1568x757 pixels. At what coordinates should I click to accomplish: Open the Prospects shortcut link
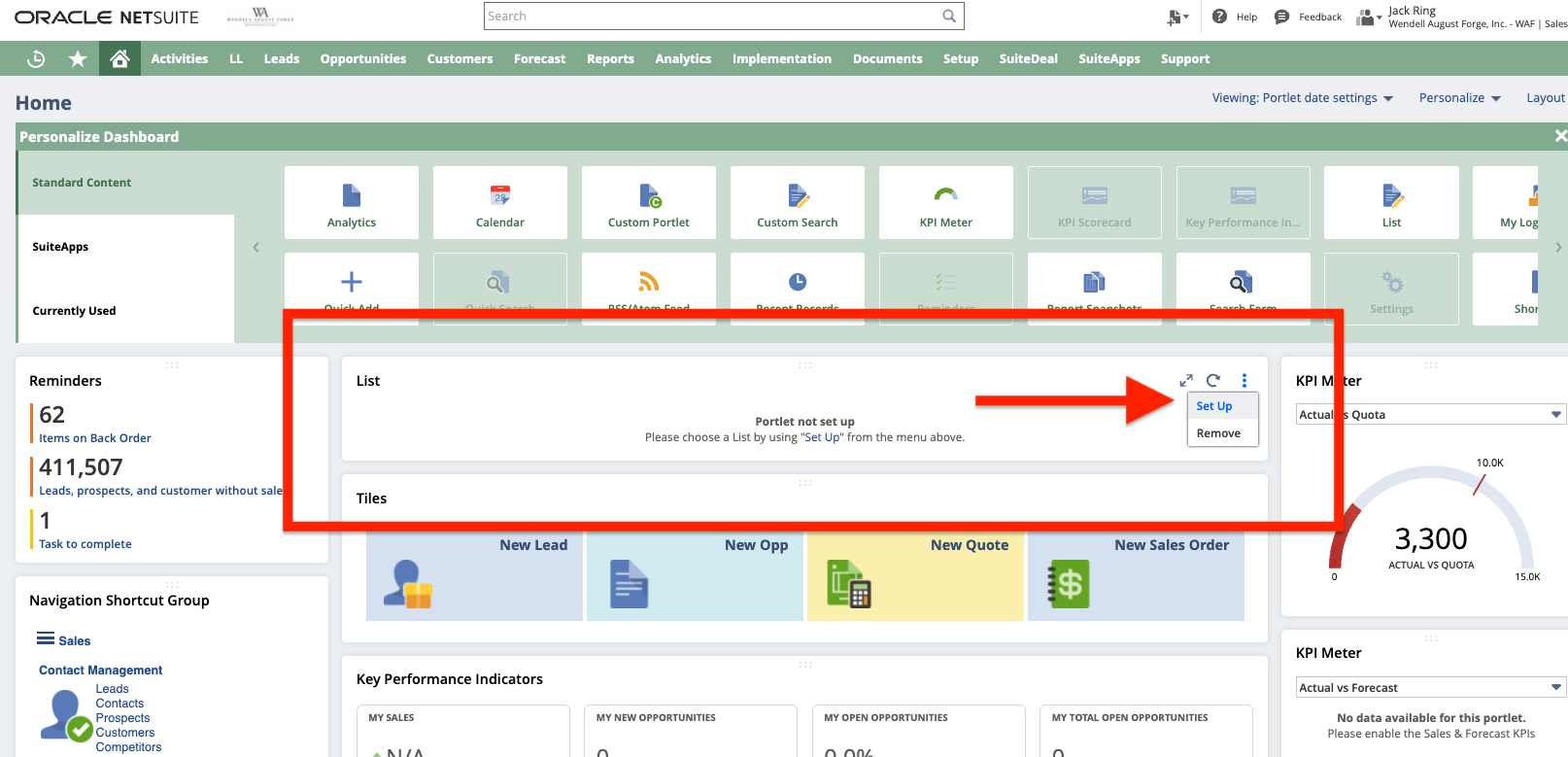point(122,718)
